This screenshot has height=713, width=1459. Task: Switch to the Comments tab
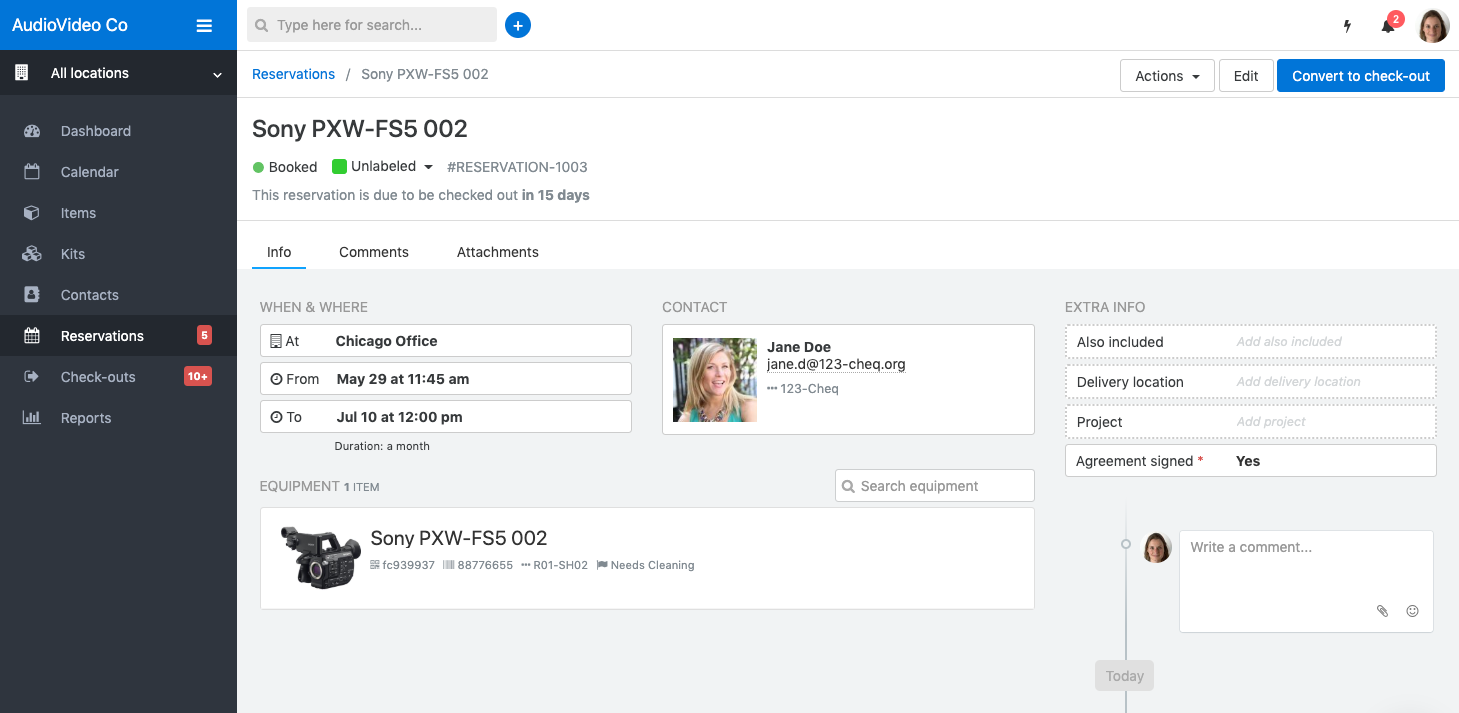374,252
